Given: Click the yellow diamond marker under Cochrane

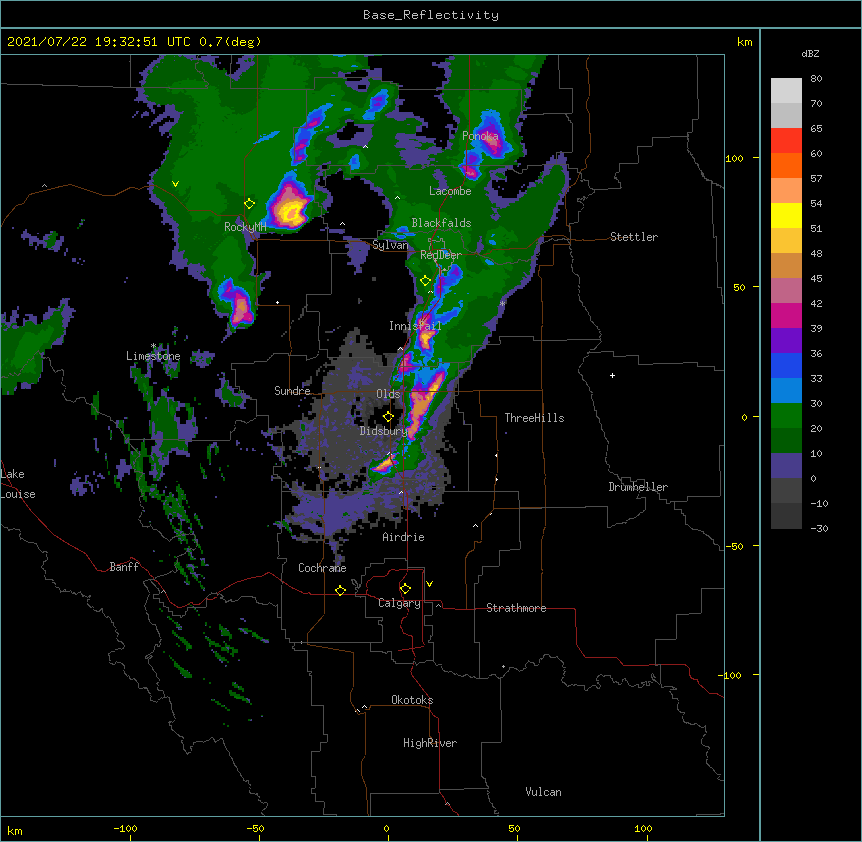Looking at the screenshot, I should tap(340, 590).
